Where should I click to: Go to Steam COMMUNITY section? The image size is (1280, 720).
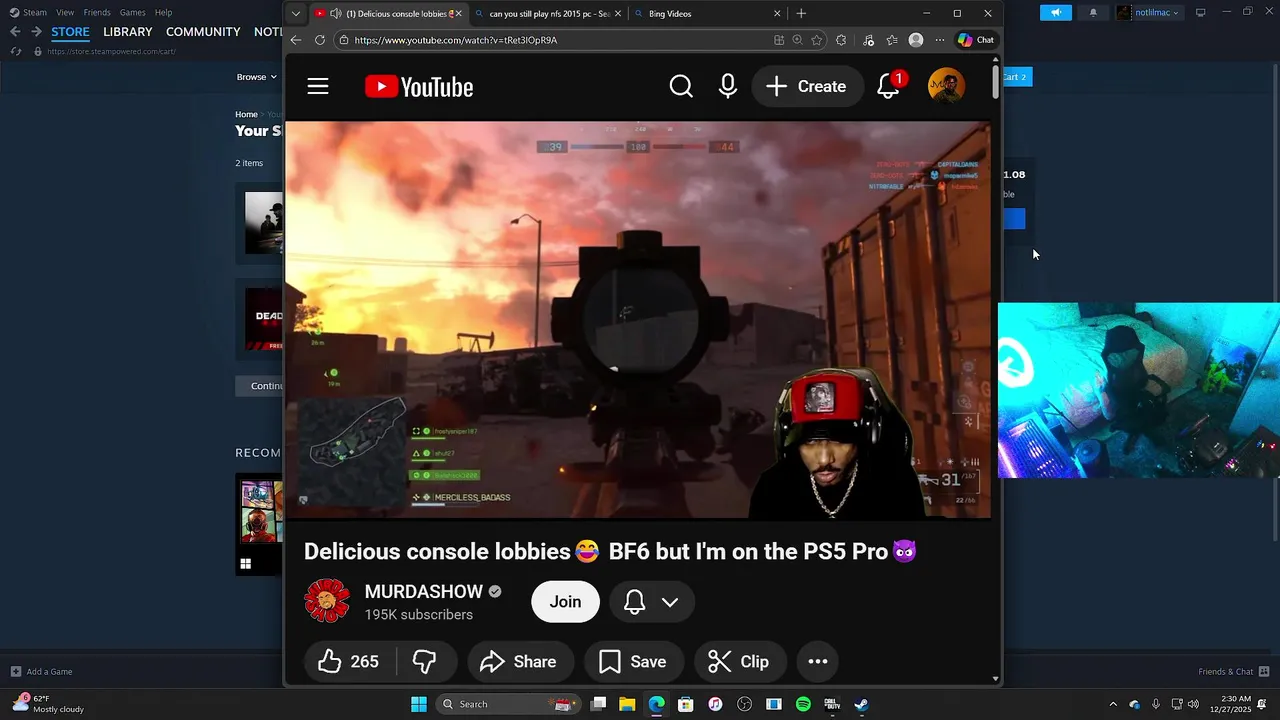203,32
